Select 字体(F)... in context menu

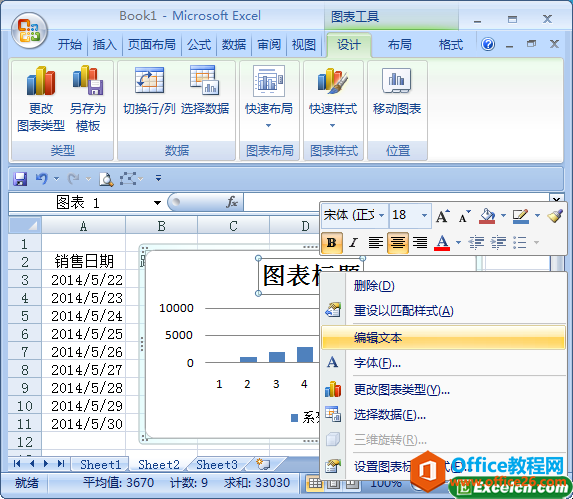click(x=443, y=363)
